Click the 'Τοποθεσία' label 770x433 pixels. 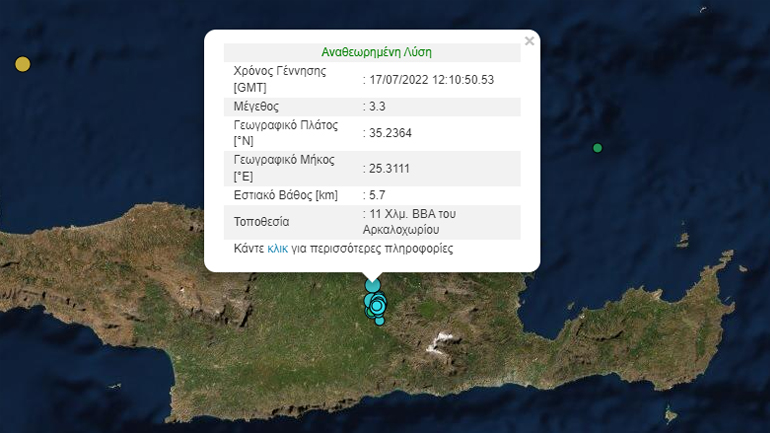tap(261, 222)
